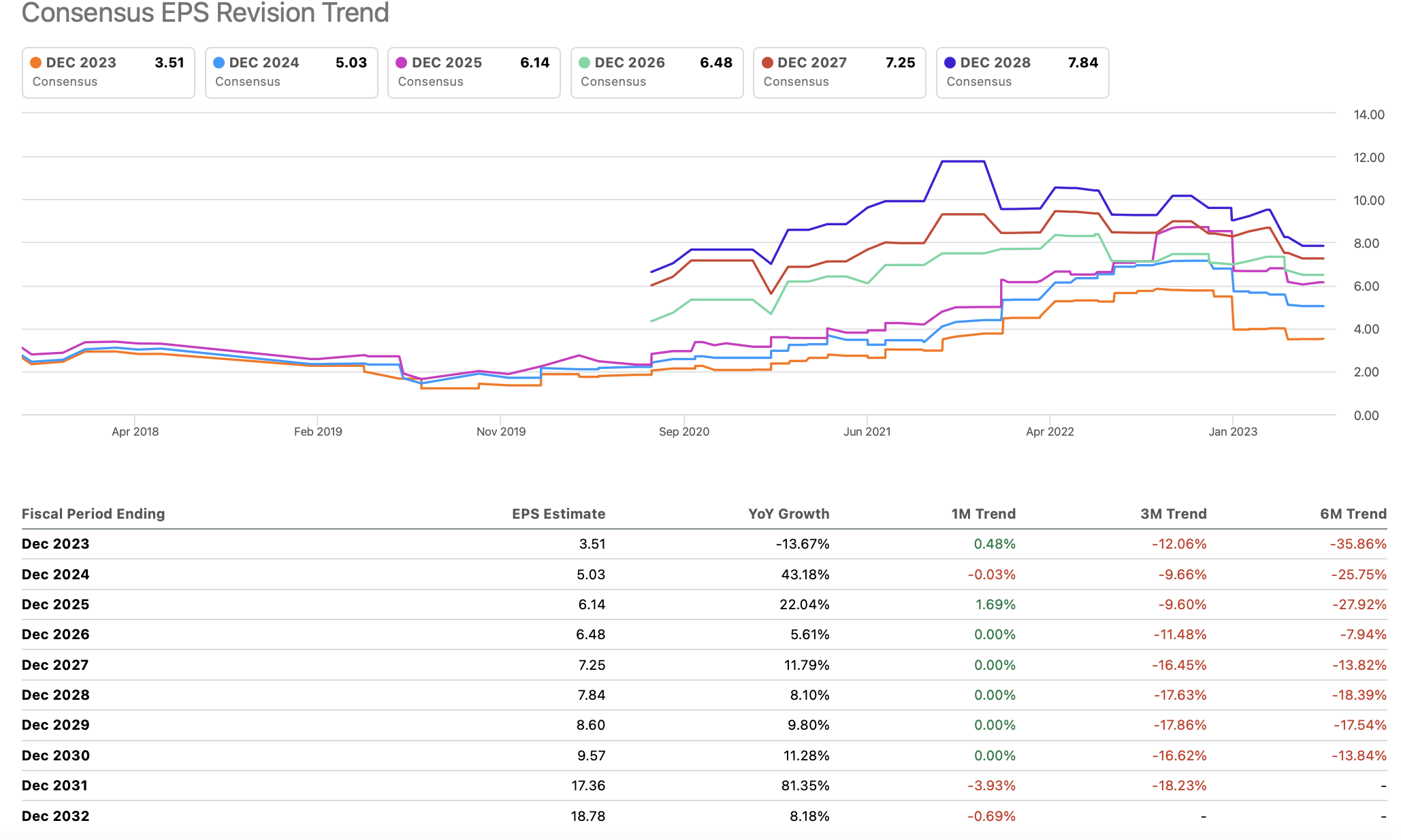Click the Consensus EPS Revision Trend heading
The image size is (1401, 840).
click(x=205, y=12)
